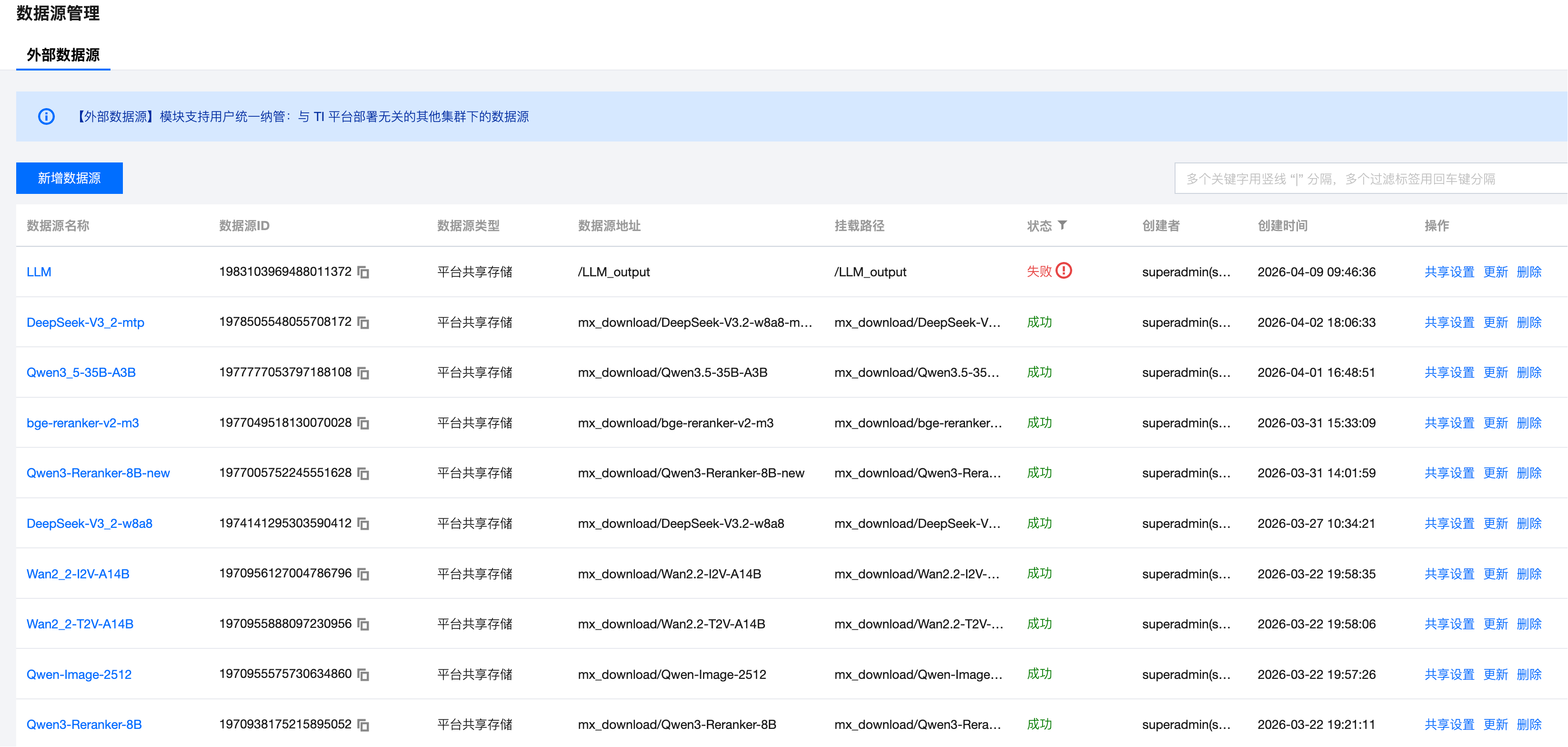Screen dimensions: 1568x747
Task: Click 更新 for Qwen3_5-35B-A3B
Action: point(1496,373)
